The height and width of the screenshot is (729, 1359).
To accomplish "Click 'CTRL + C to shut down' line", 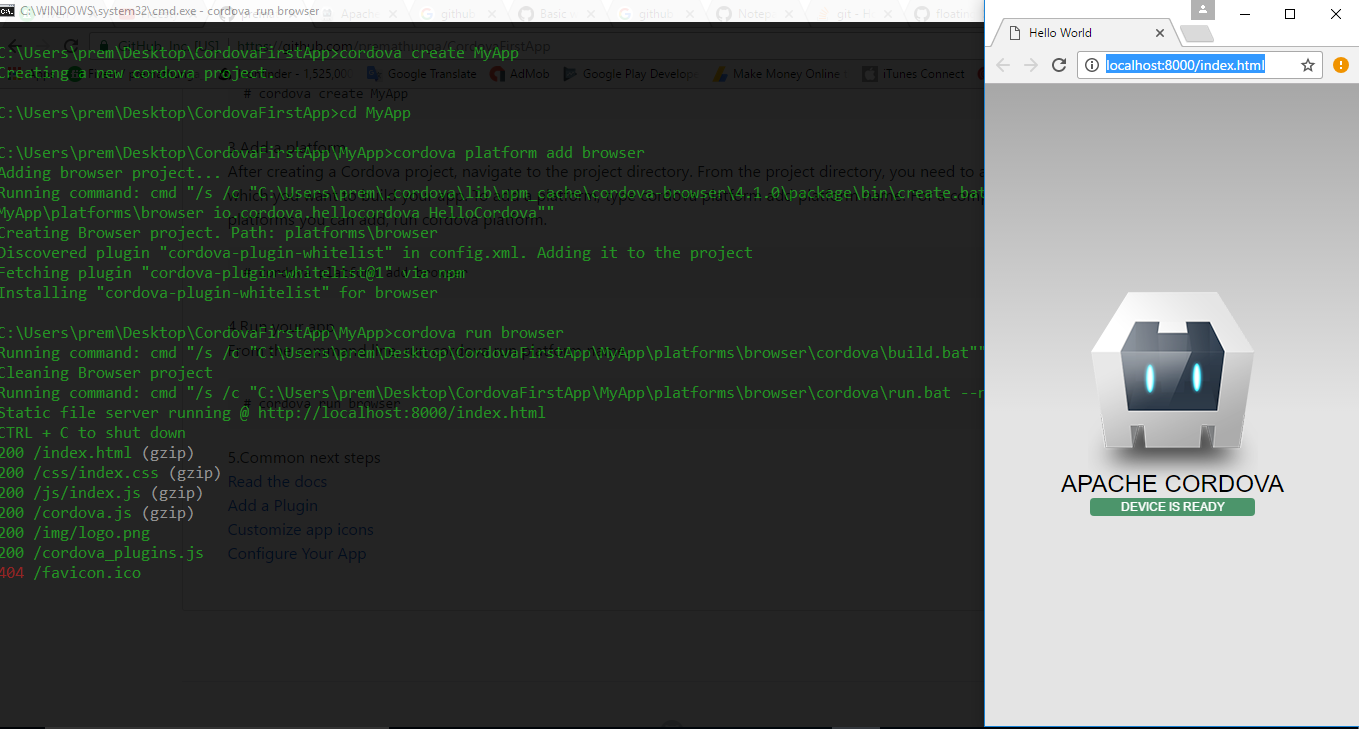I will click(x=93, y=433).
